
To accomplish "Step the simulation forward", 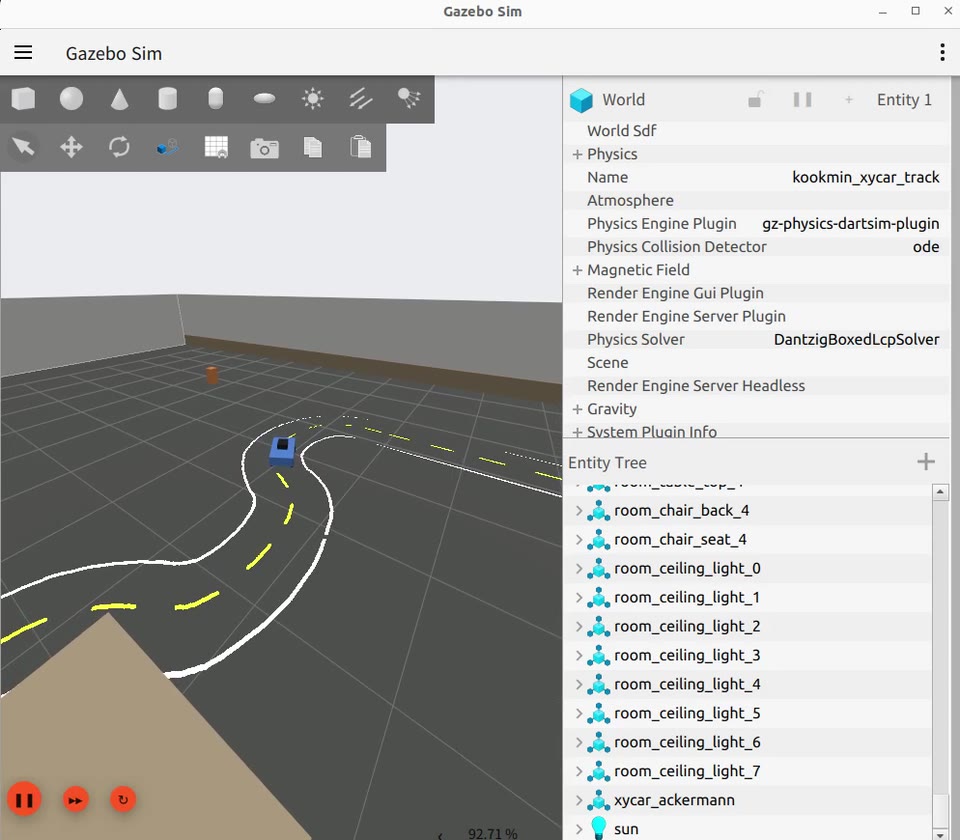I will (x=75, y=800).
